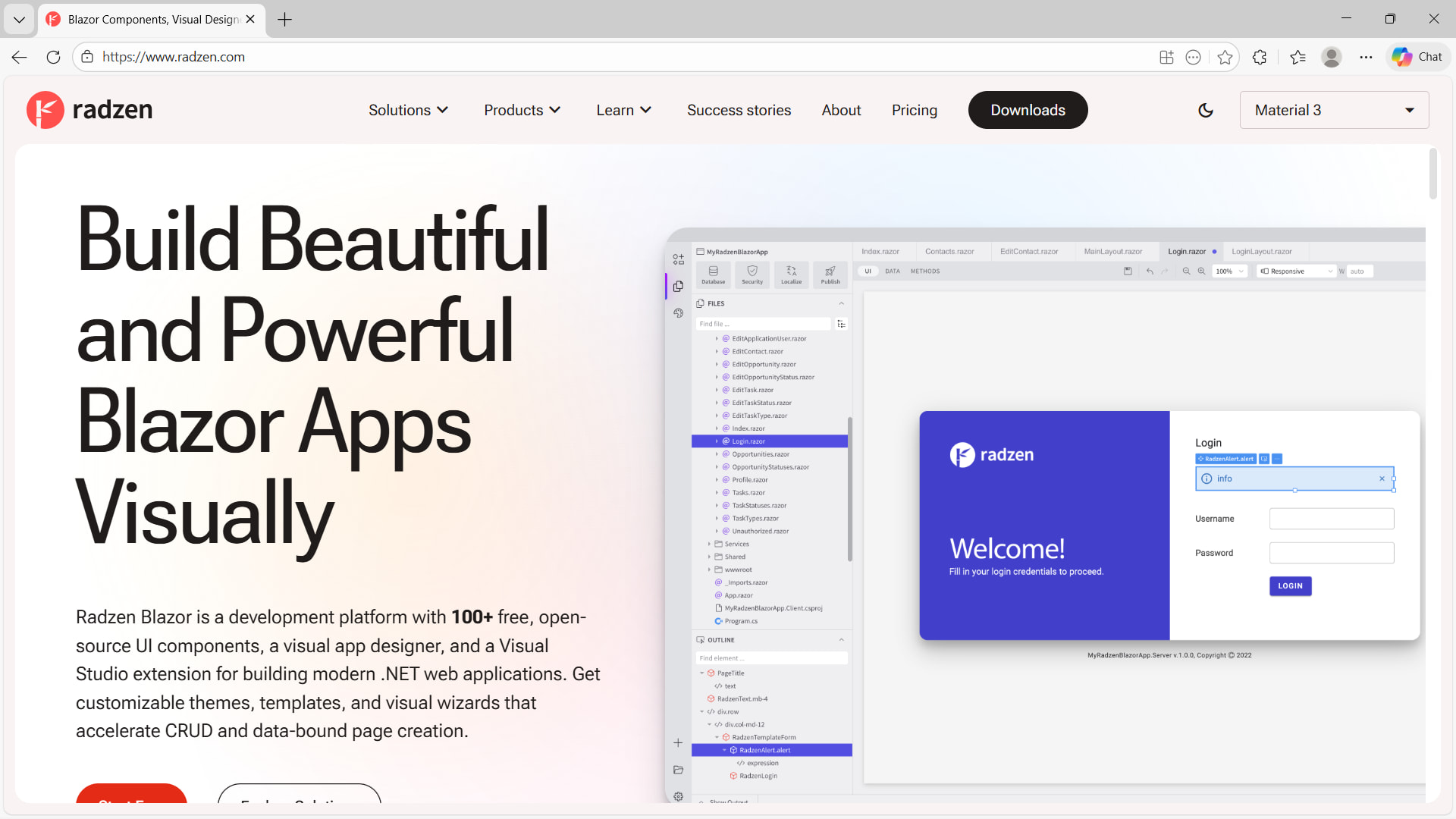View site information with the lock icon
The width and height of the screenshot is (1456, 819).
coord(87,57)
